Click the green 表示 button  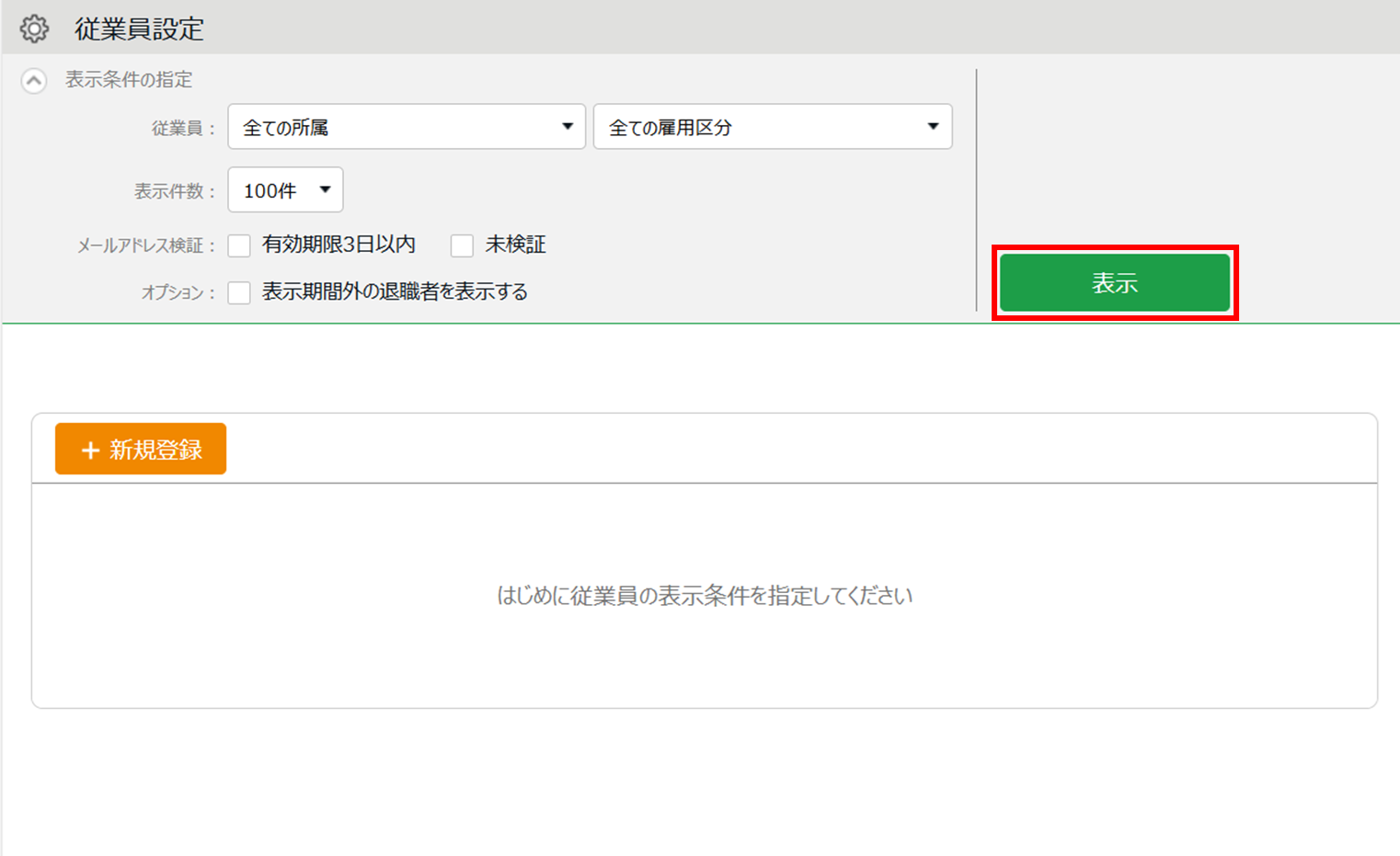(1115, 283)
